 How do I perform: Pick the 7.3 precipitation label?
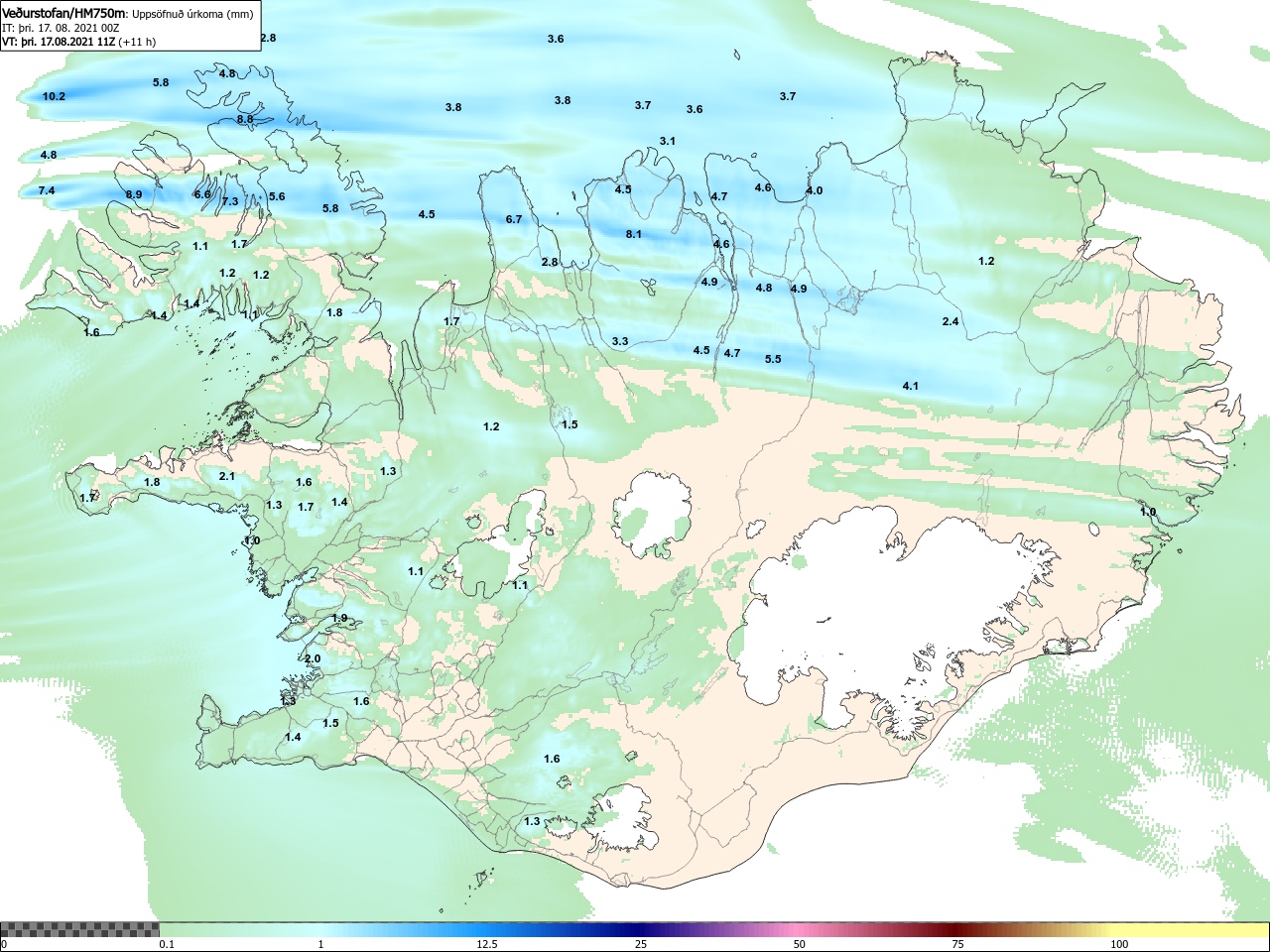[x=230, y=201]
